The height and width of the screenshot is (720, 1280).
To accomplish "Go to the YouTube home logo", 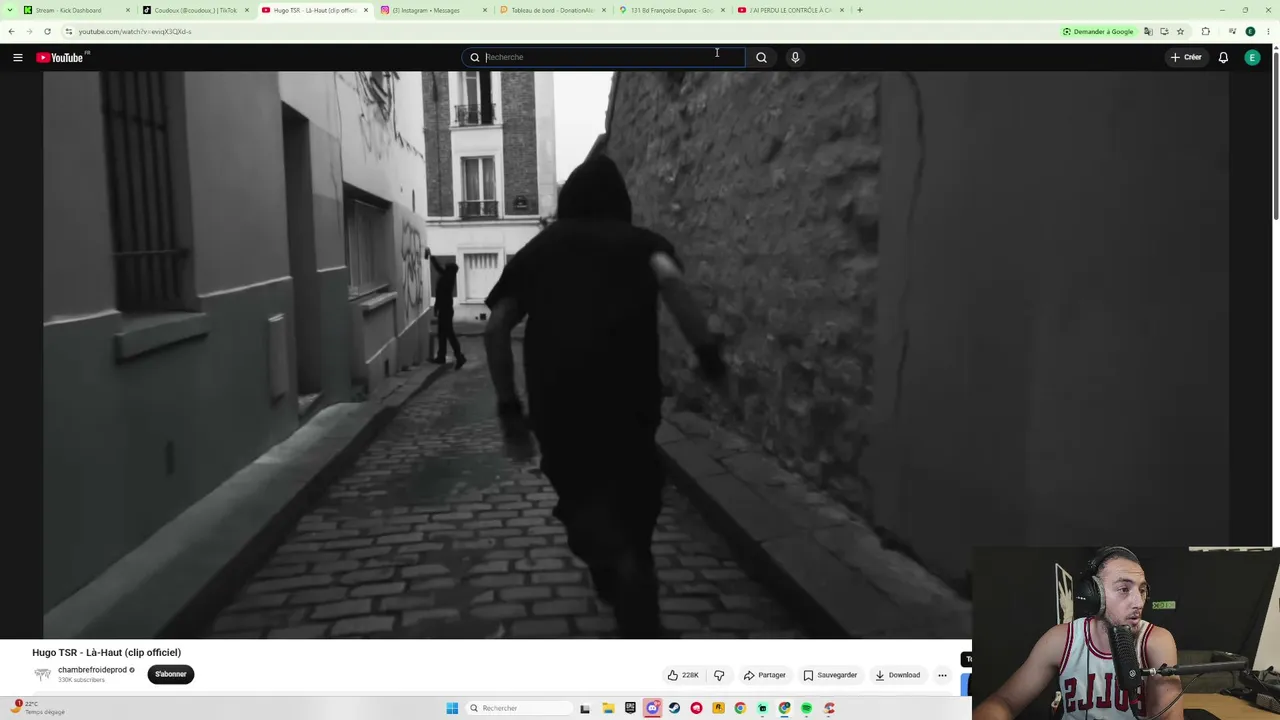I will click(x=62, y=57).
